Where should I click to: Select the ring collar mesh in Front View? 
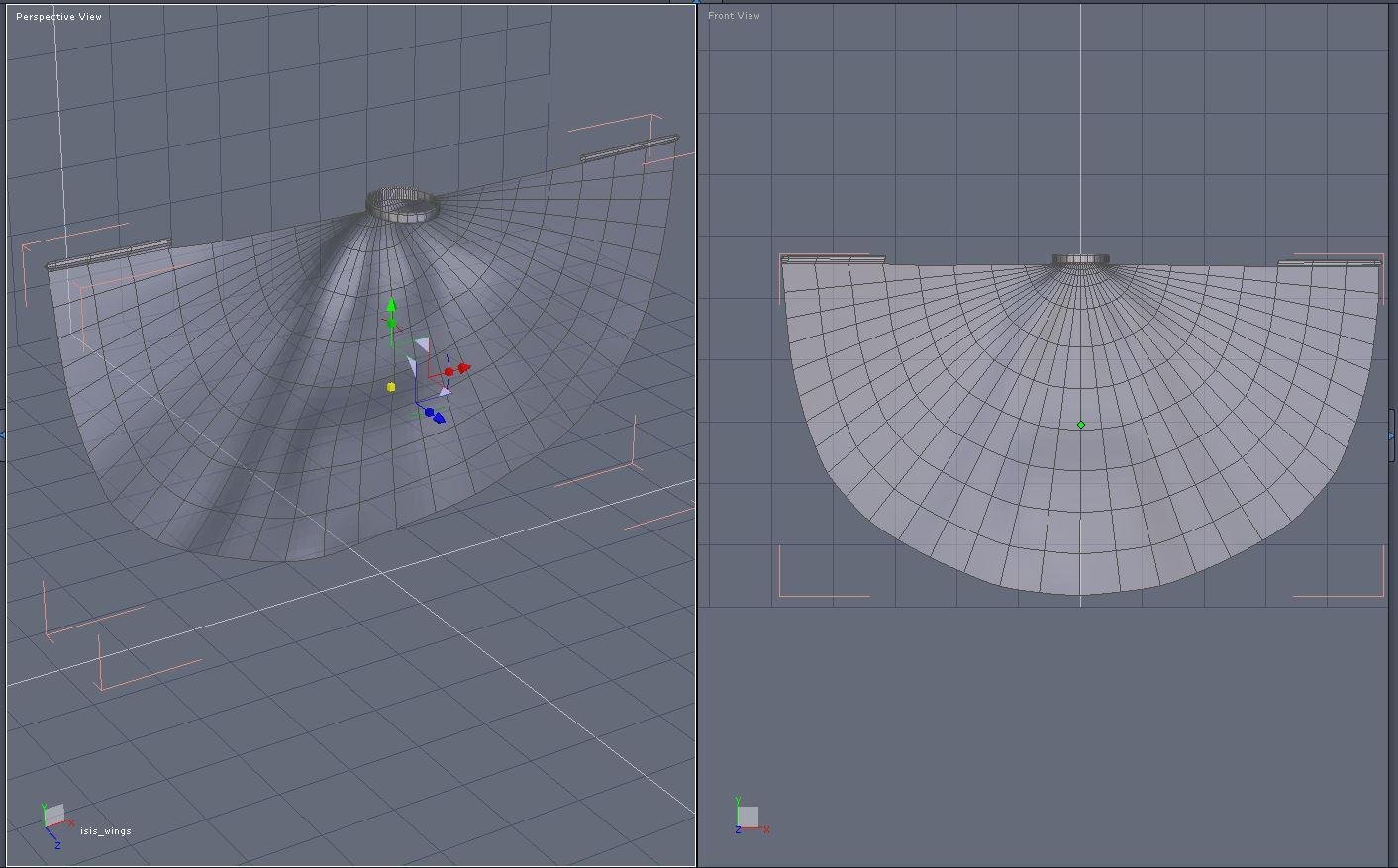click(1081, 260)
